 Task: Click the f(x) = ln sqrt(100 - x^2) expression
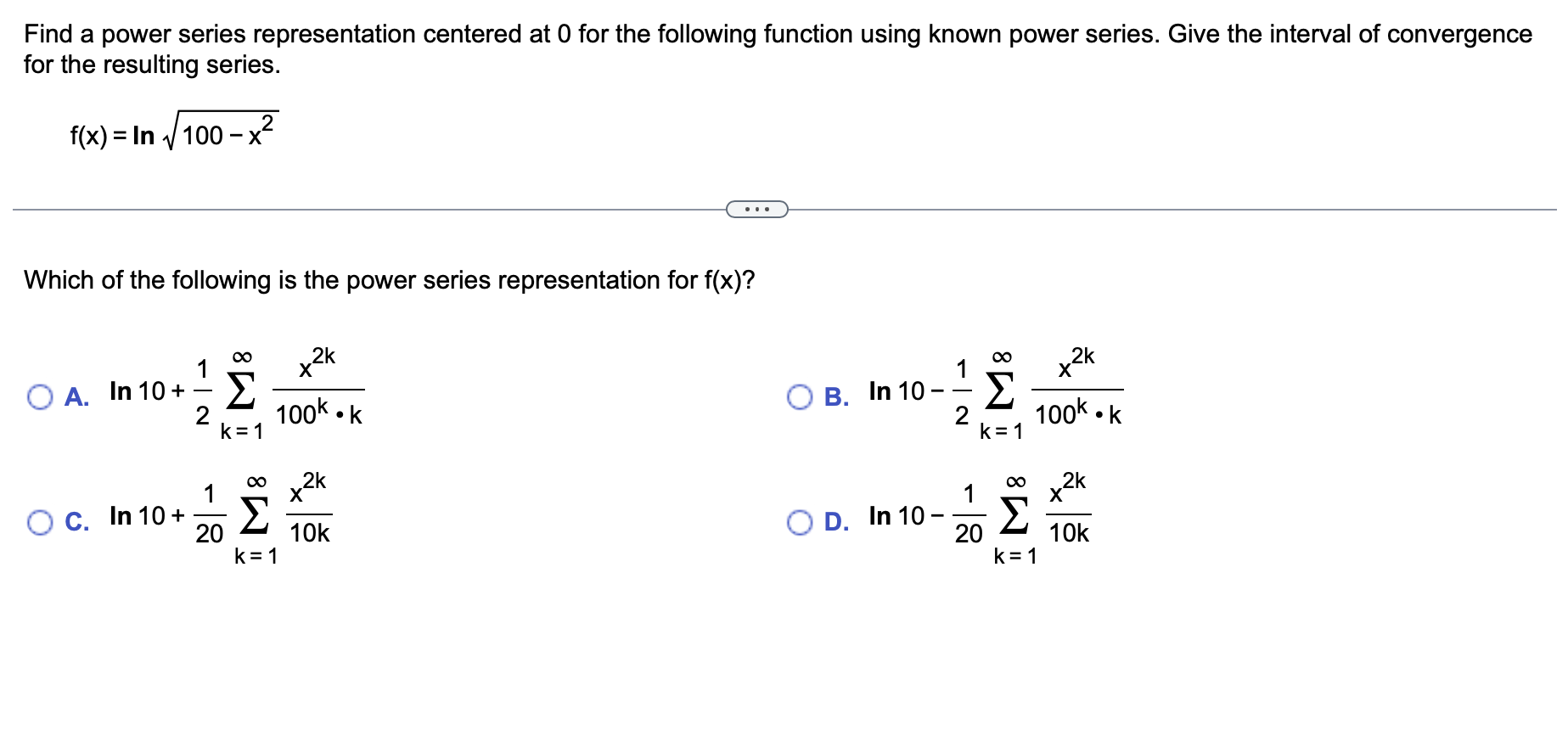coord(174,132)
